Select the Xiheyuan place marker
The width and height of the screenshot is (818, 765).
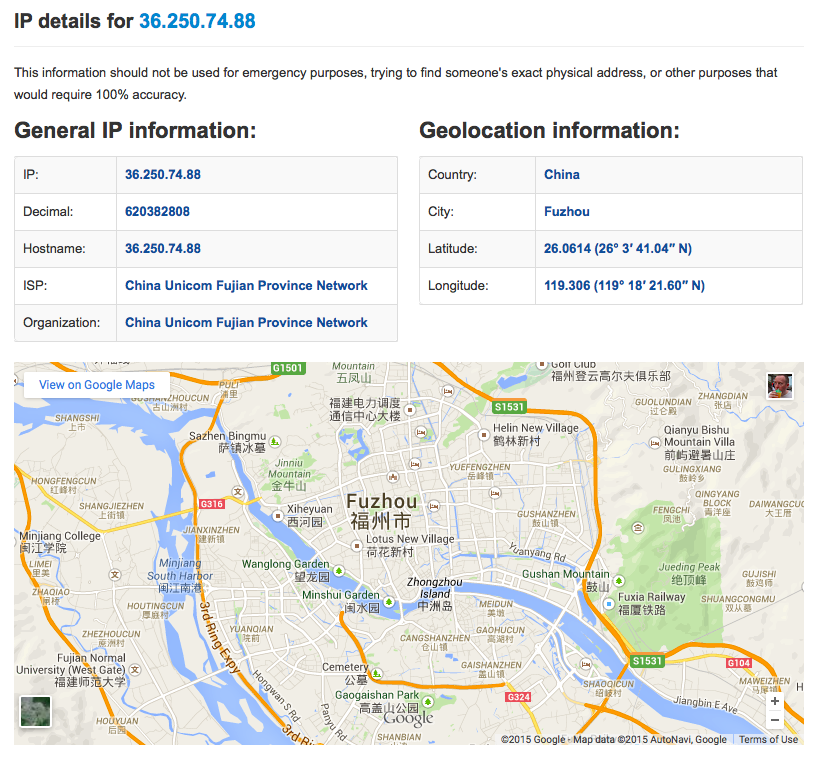point(278,516)
